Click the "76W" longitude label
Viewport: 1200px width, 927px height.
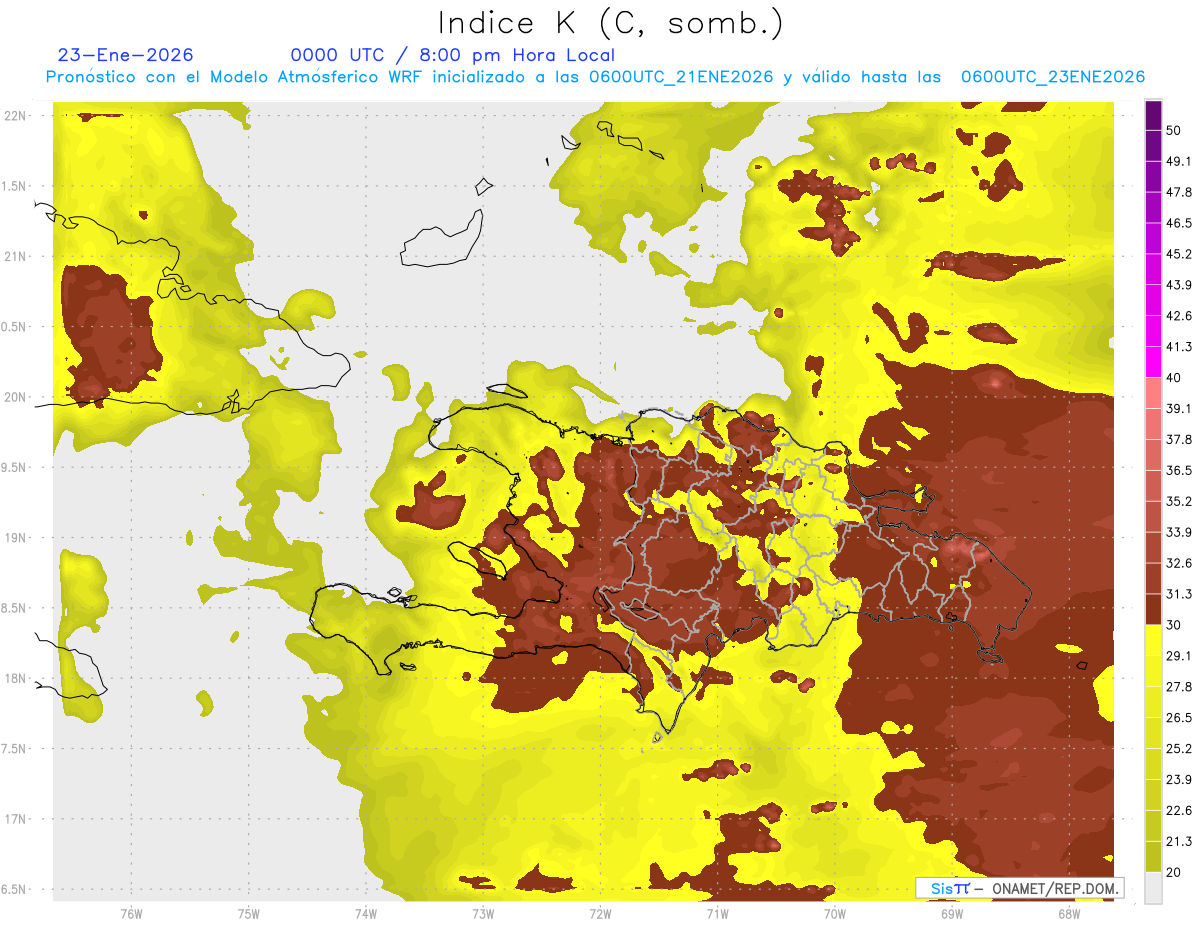(131, 913)
